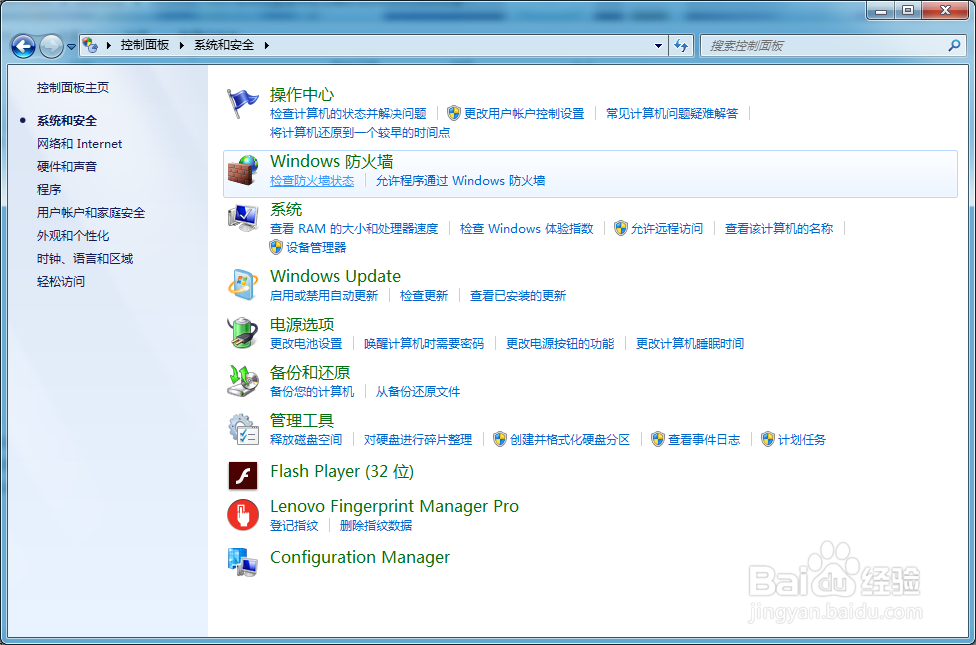Click the Lenovo Fingerprint Manager red icon
Screen dimensions: 976x645
(x=243, y=515)
